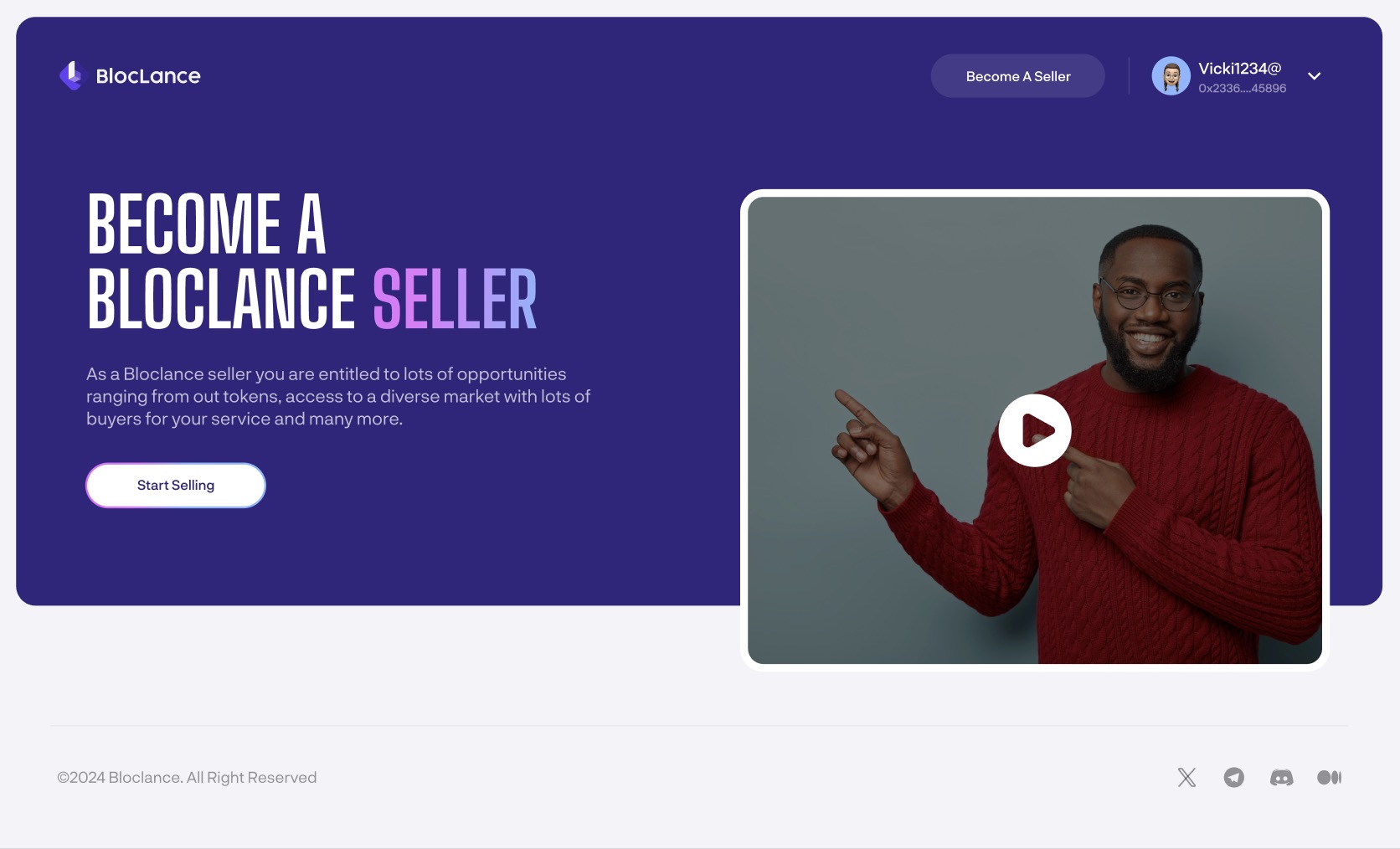Expand the account dropdown chevron
Image resolution: width=1400 pixels, height=849 pixels.
tap(1315, 76)
